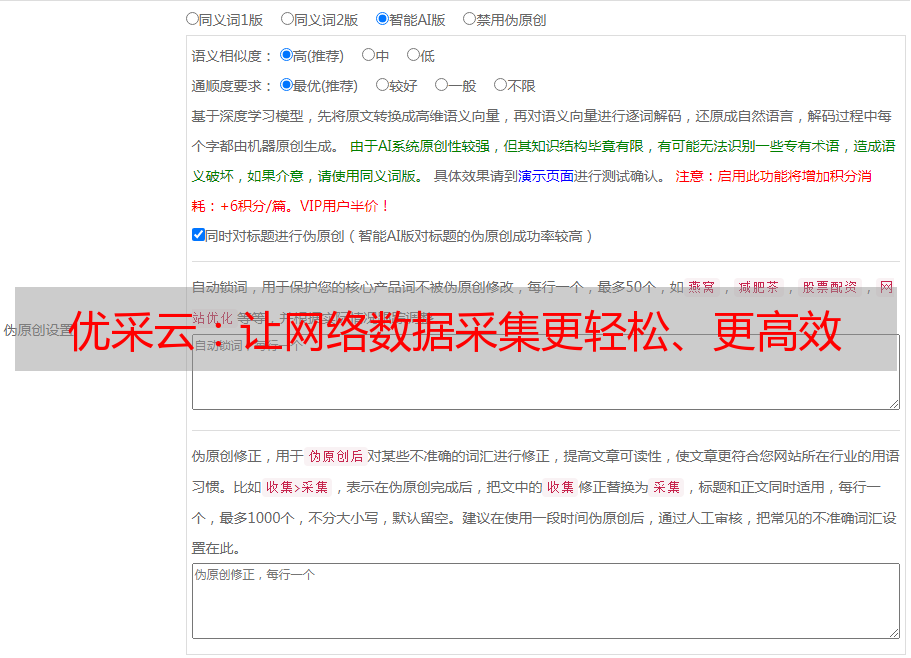Set 通顺度要求 to 最优(推荐)

[286, 85]
